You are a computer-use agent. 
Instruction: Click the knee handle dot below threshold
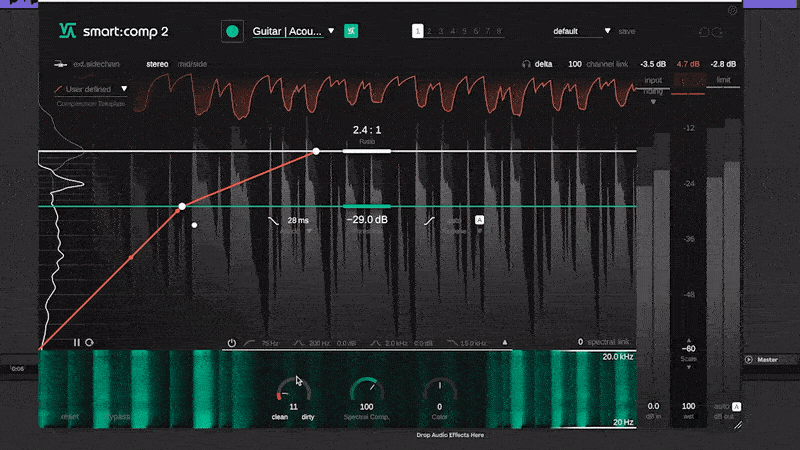pyautogui.click(x=194, y=225)
